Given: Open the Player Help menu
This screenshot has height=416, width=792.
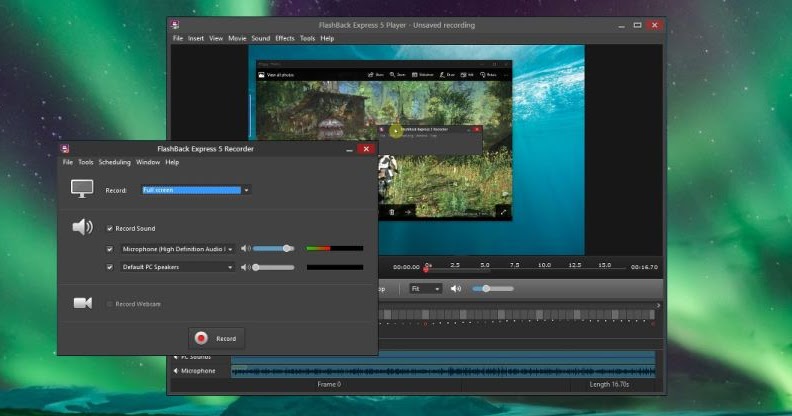Looking at the screenshot, I should pos(327,38).
